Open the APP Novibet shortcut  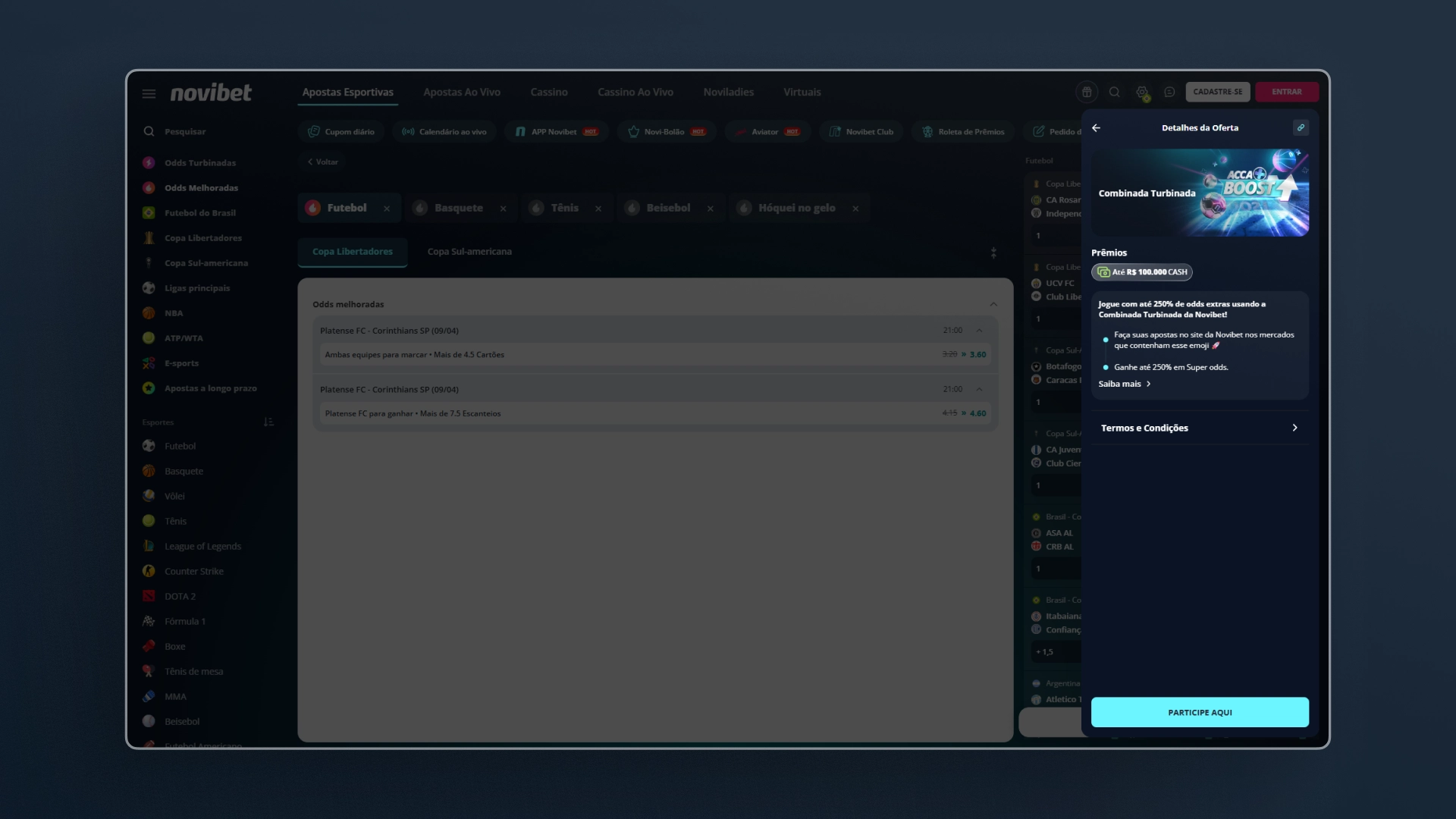557,132
